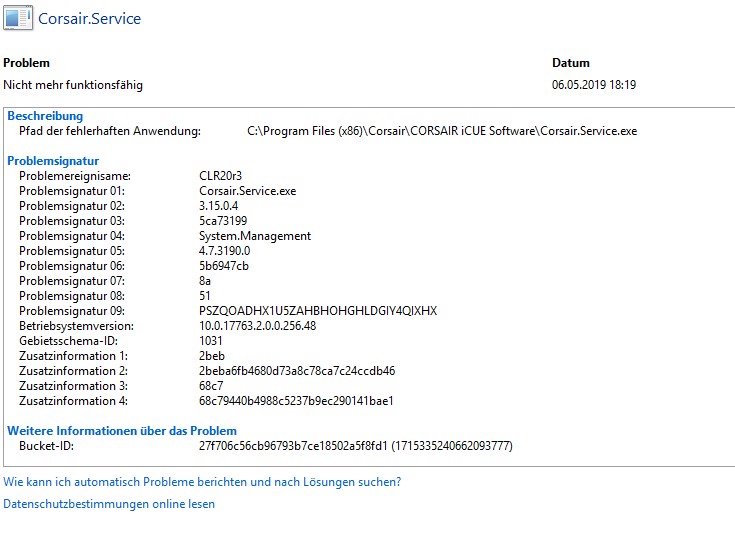The width and height of the screenshot is (735, 558).
Task: Select version value 3.15.0.4
Action: click(x=218, y=206)
